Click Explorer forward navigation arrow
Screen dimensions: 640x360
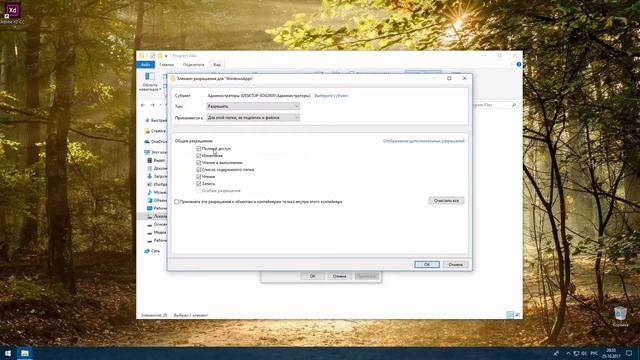[x=153, y=105]
